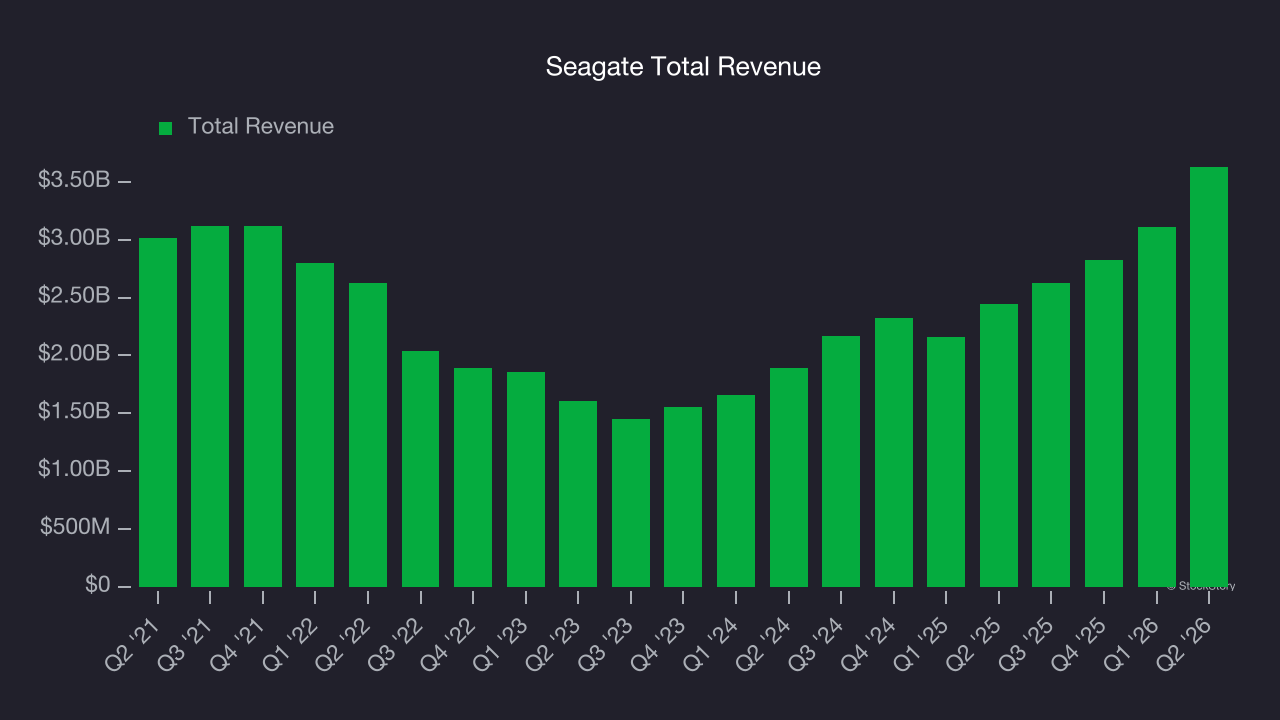Click the $1.00B y-axis label
This screenshot has height=720, width=1280.
(74, 469)
